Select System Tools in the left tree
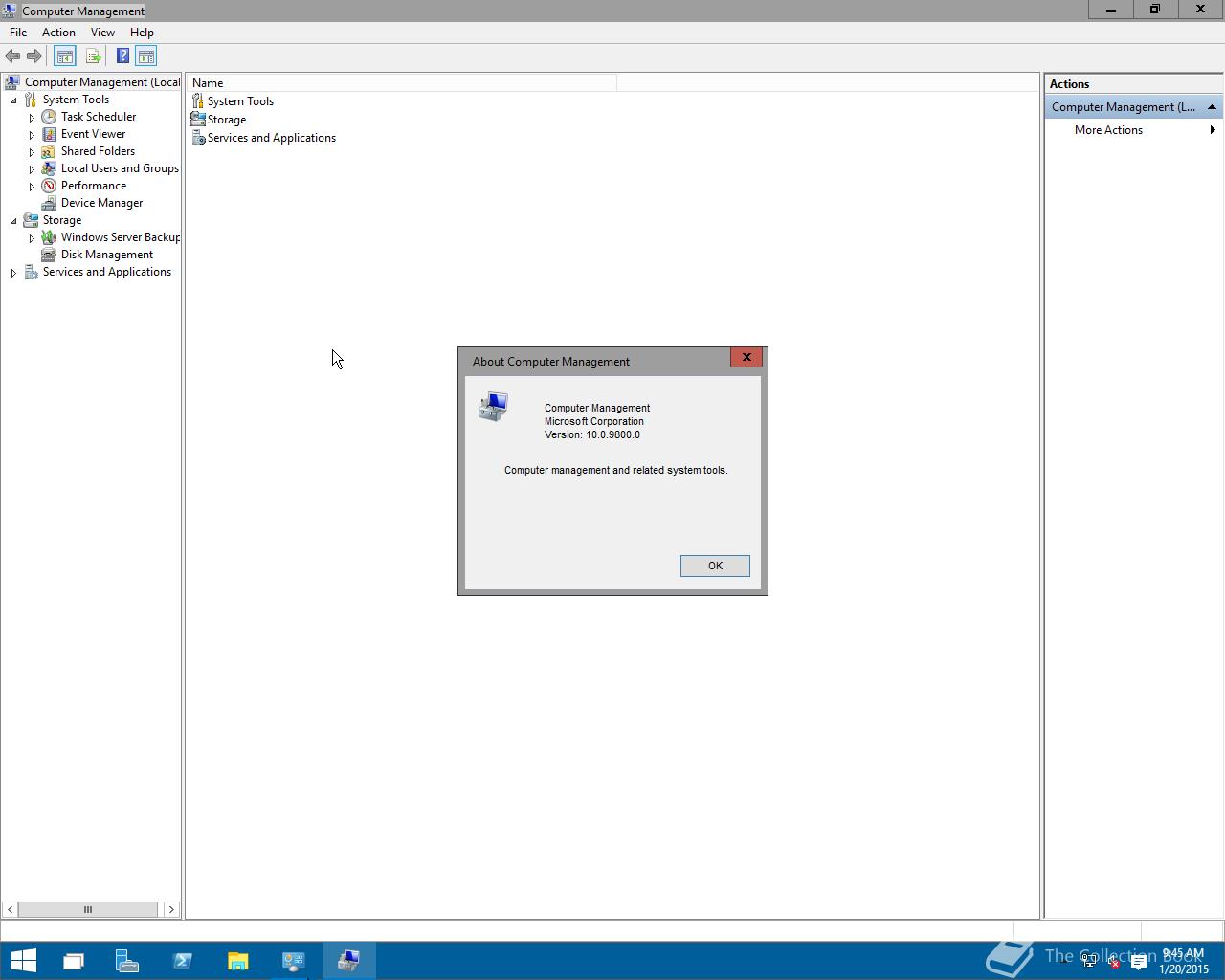Screen dimensions: 1225x980 point(76,100)
